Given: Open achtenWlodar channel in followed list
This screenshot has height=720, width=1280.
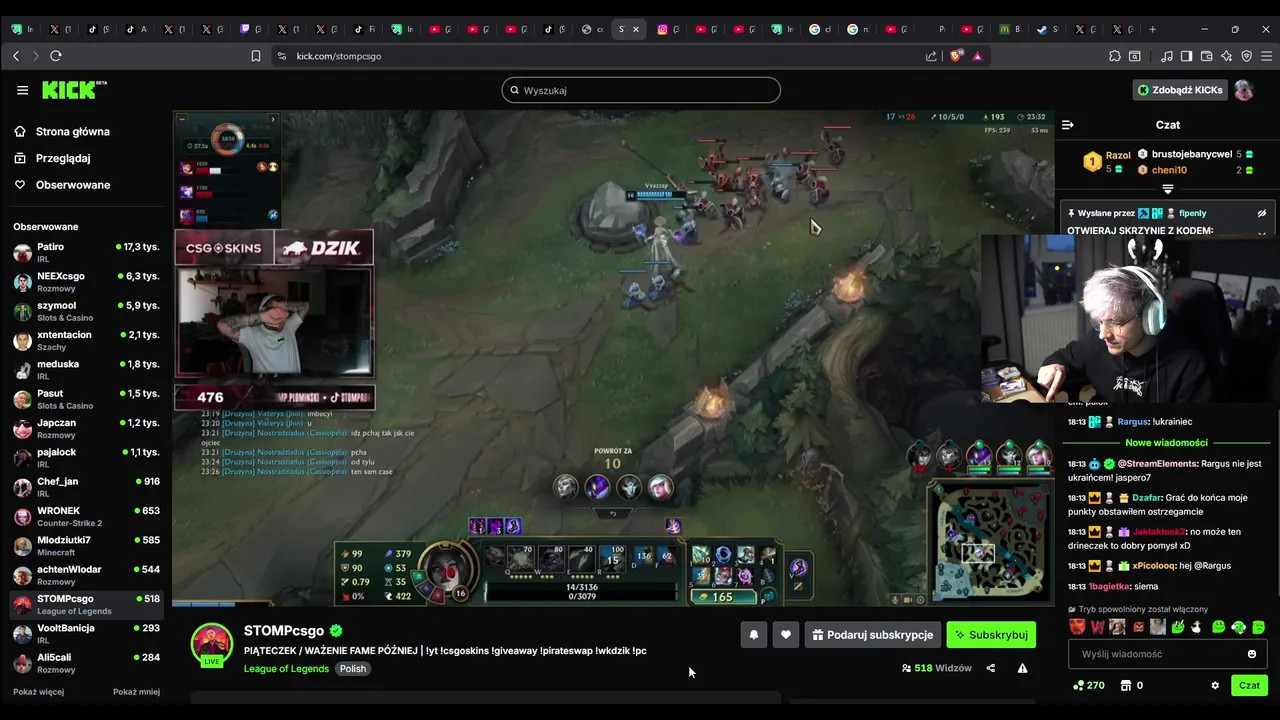Looking at the screenshot, I should (x=86, y=575).
